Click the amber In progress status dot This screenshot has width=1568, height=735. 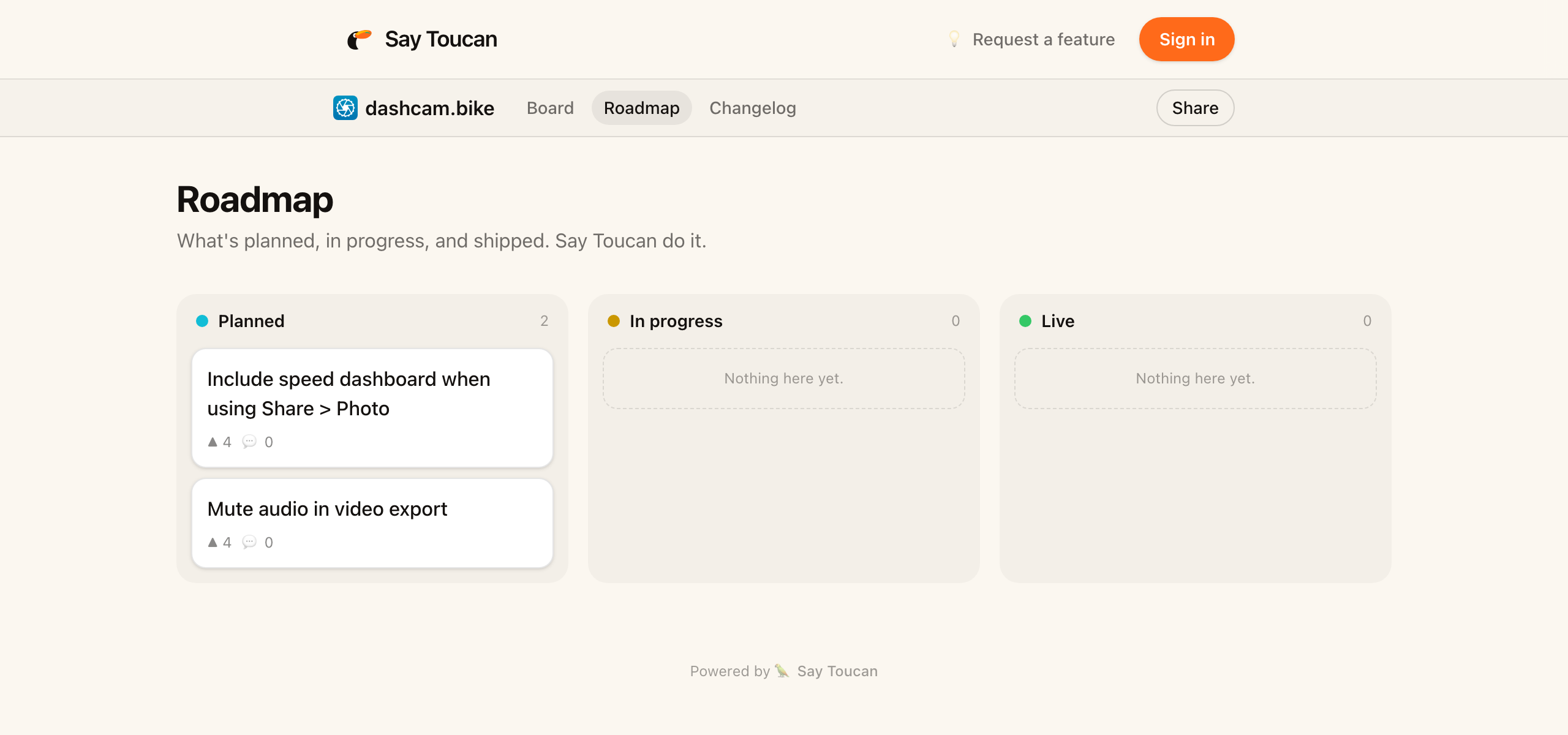[x=614, y=321]
